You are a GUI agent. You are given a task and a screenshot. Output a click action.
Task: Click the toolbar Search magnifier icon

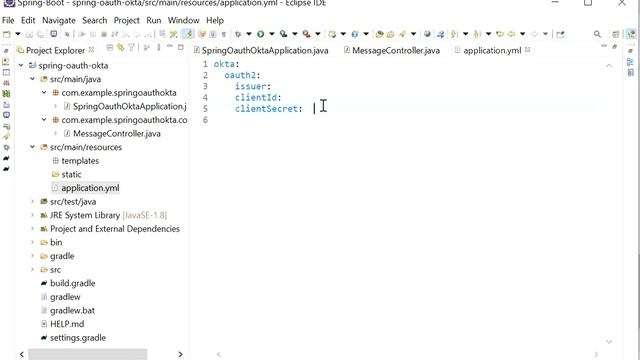click(597, 34)
